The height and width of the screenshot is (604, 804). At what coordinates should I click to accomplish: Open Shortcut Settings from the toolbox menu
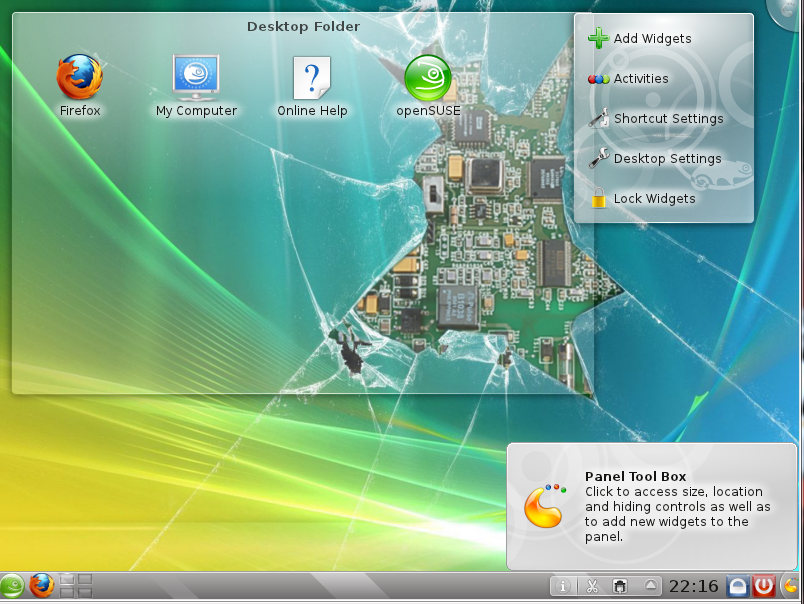click(x=656, y=118)
